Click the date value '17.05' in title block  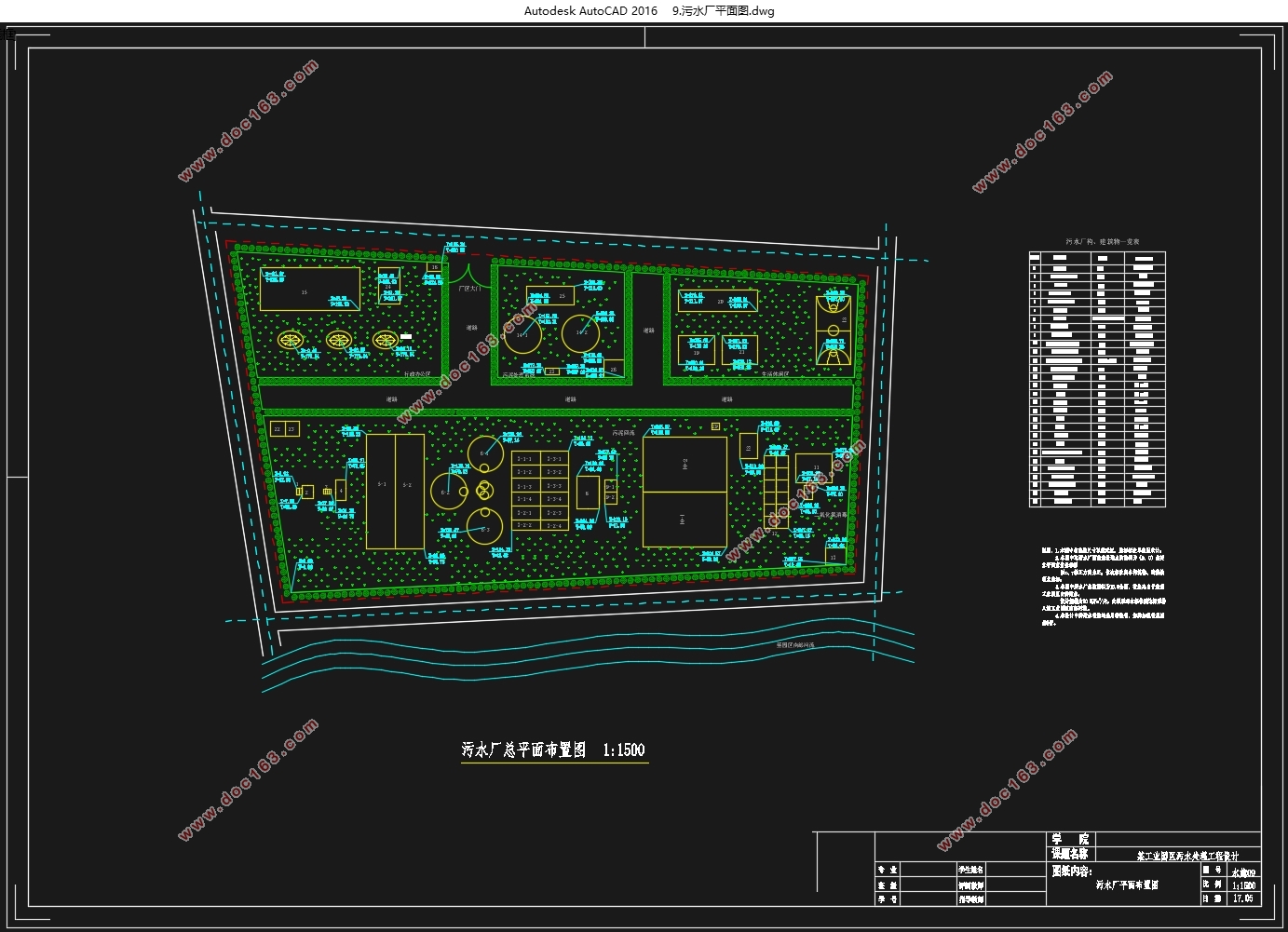(1243, 898)
